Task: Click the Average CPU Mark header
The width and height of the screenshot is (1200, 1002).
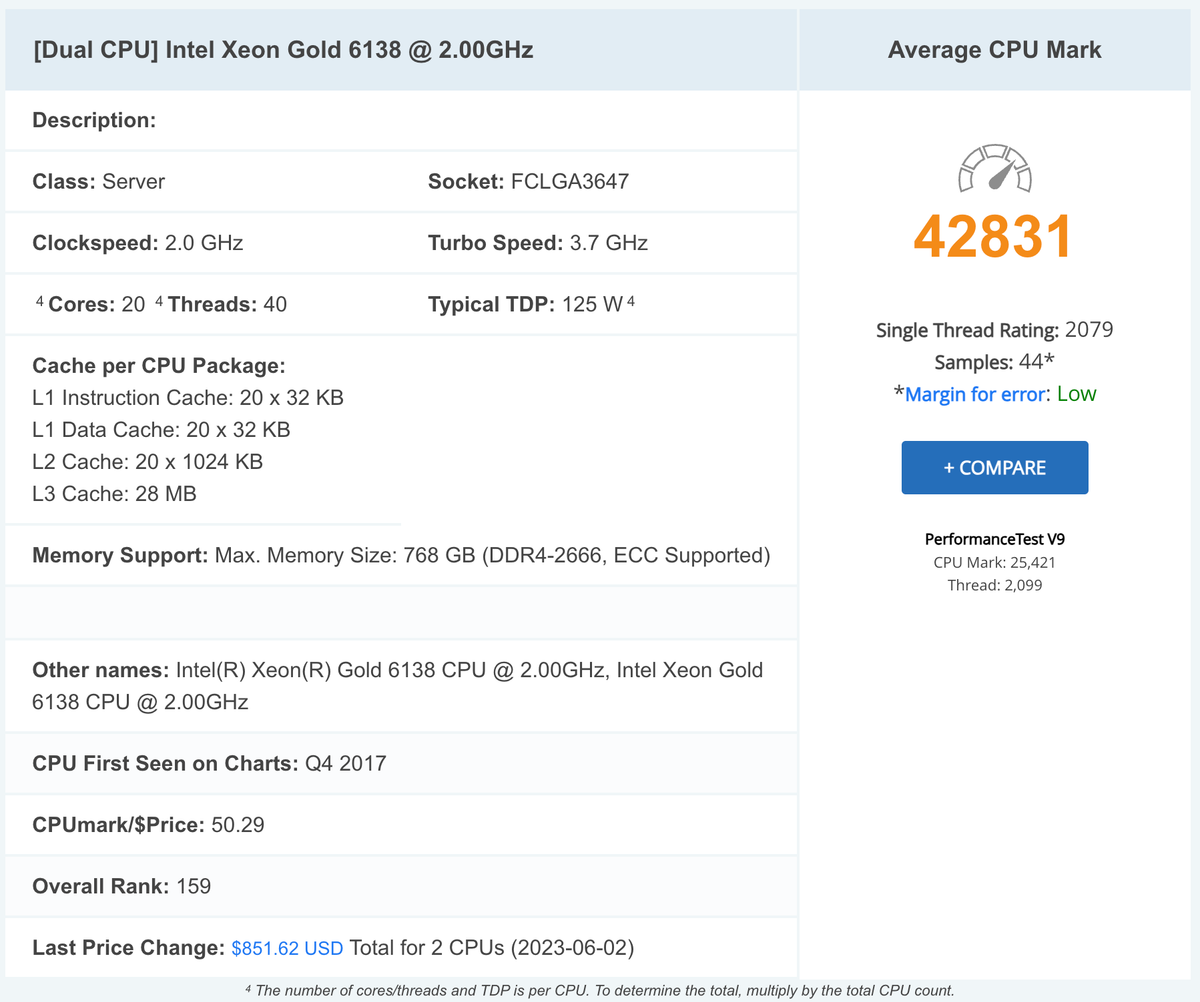Action: coord(994,50)
